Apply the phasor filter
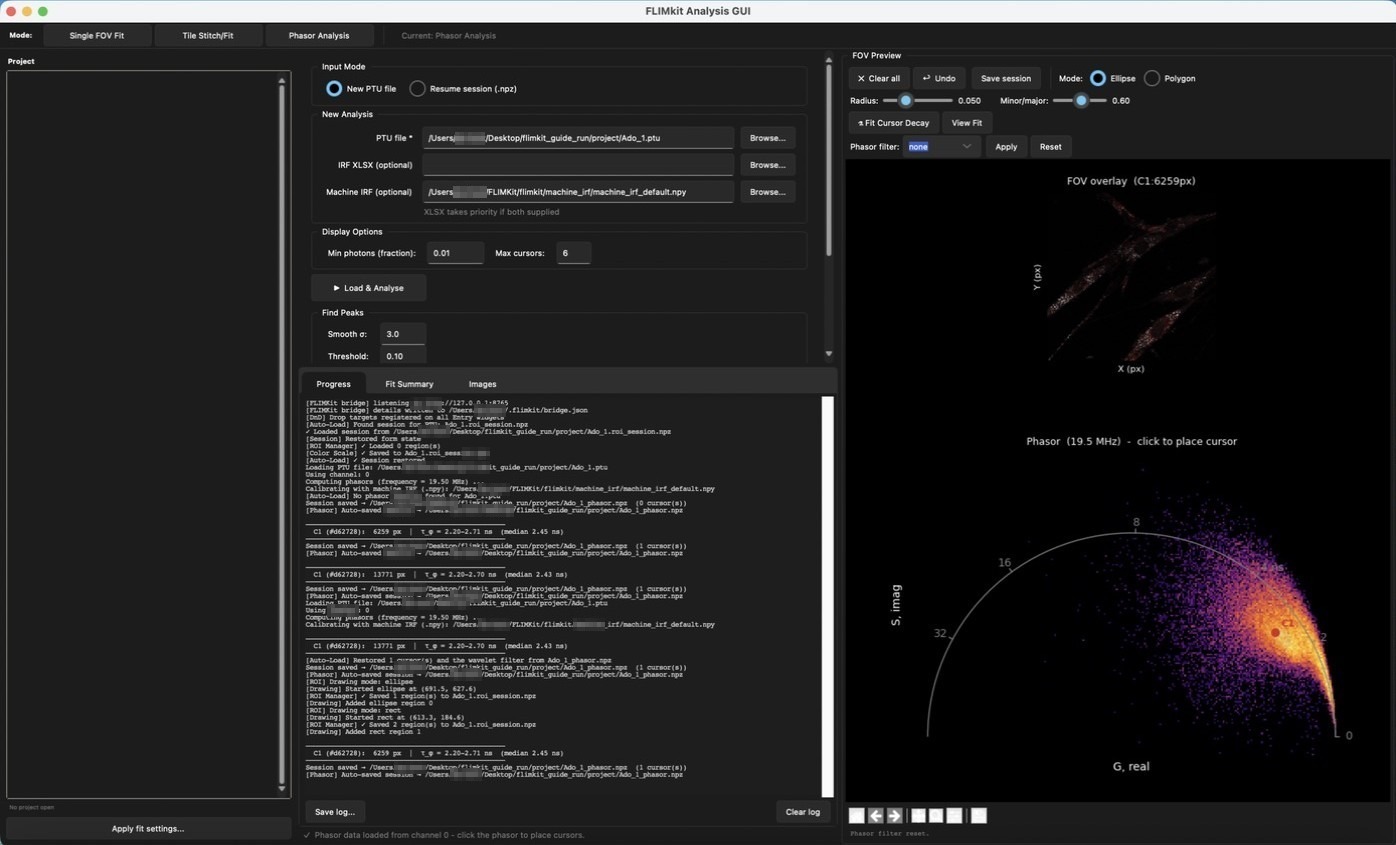The image size is (1396, 845). coord(1006,147)
